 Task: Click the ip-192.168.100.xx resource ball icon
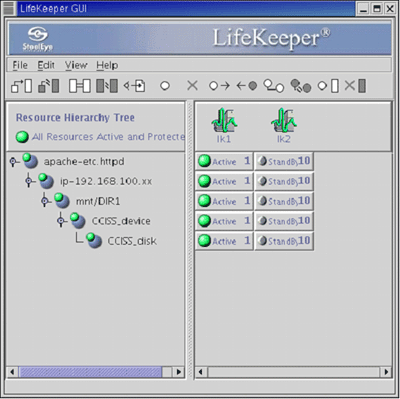pyautogui.click(x=46, y=181)
